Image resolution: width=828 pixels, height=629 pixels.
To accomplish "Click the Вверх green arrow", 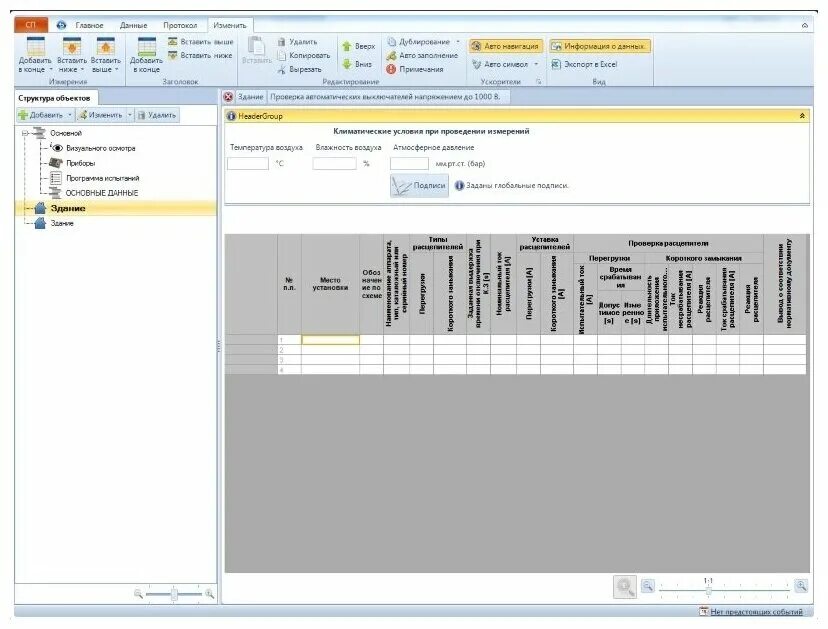I will click(x=347, y=46).
